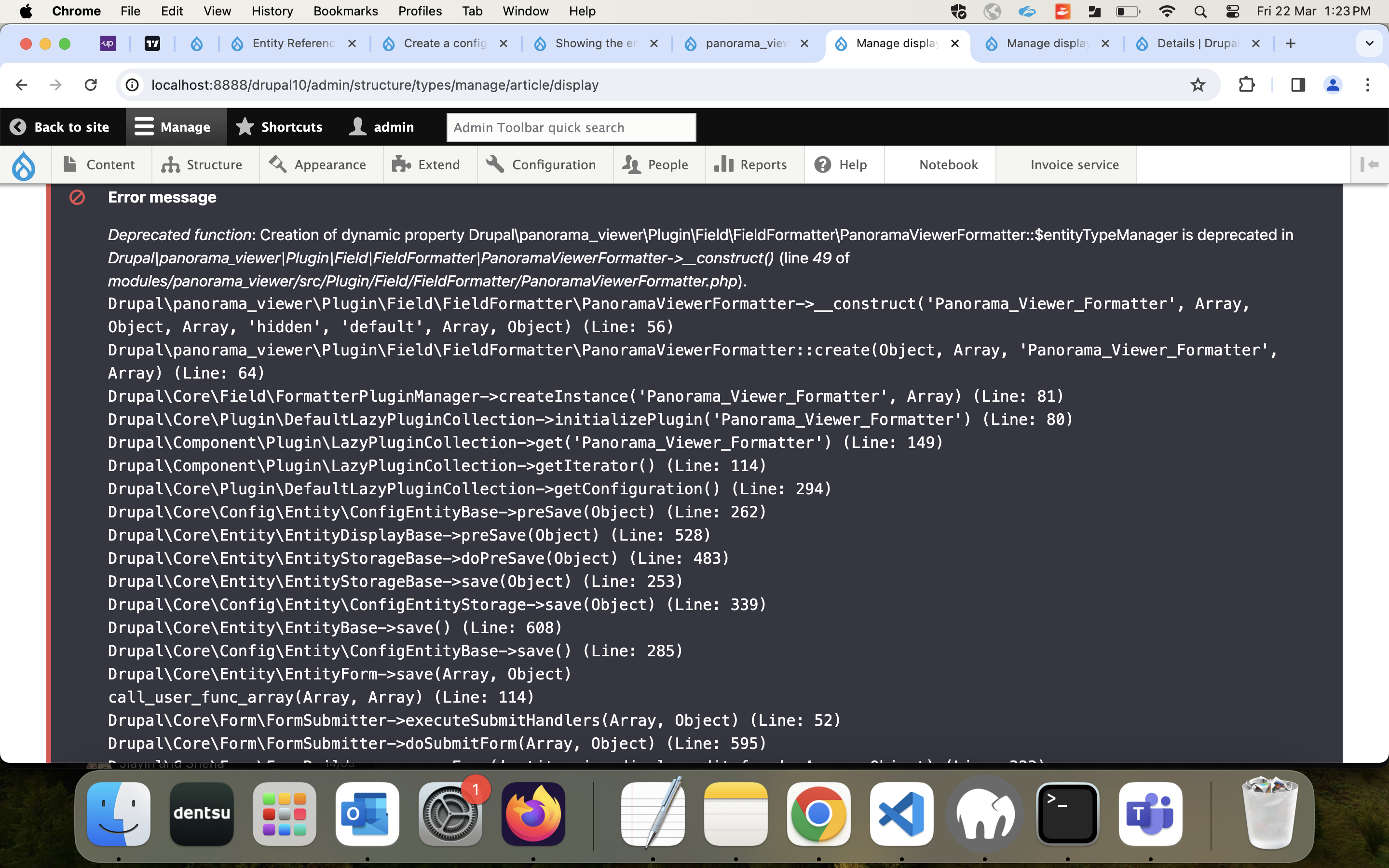
Task: Click the Drupal home logo icon
Action: coord(24,165)
